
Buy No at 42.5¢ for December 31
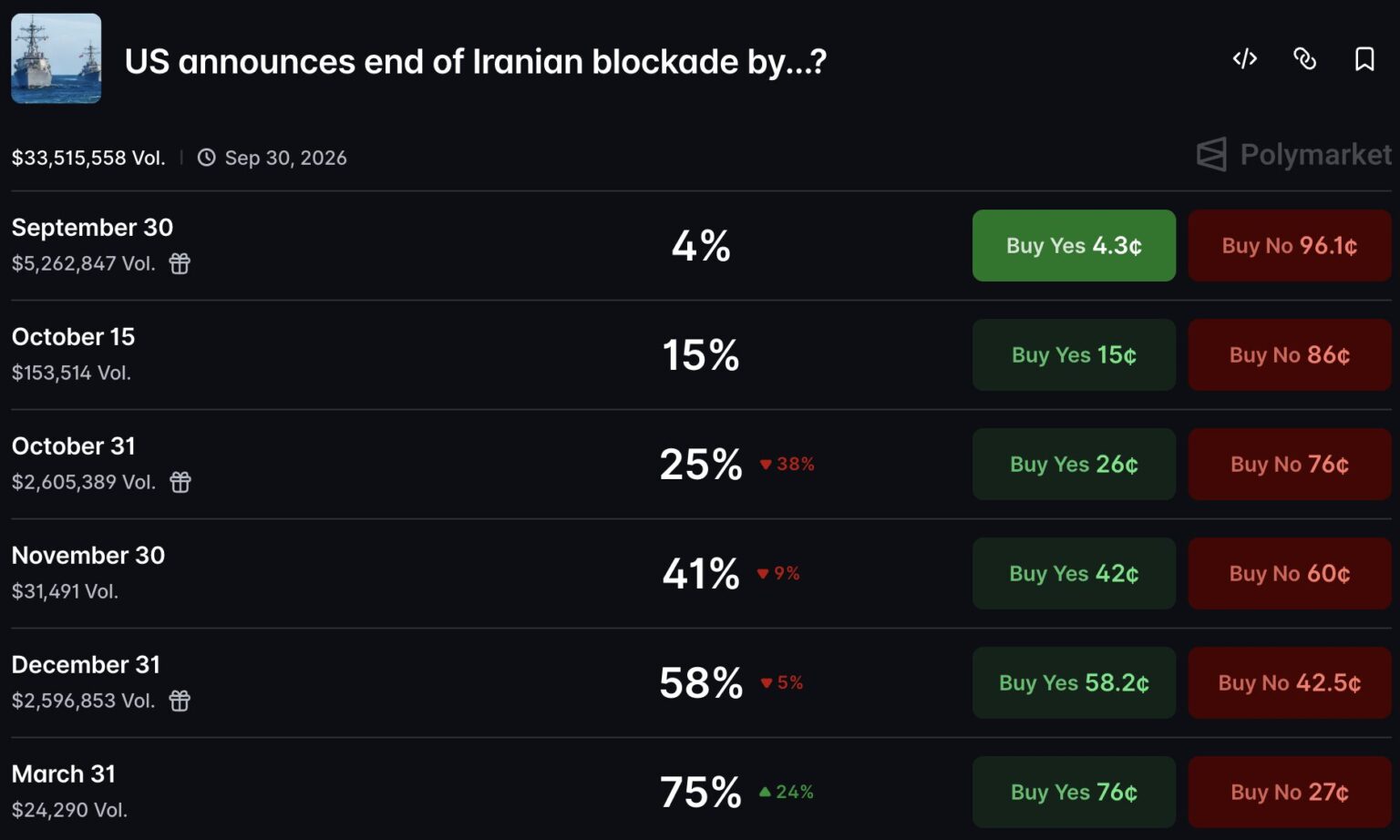(1290, 683)
